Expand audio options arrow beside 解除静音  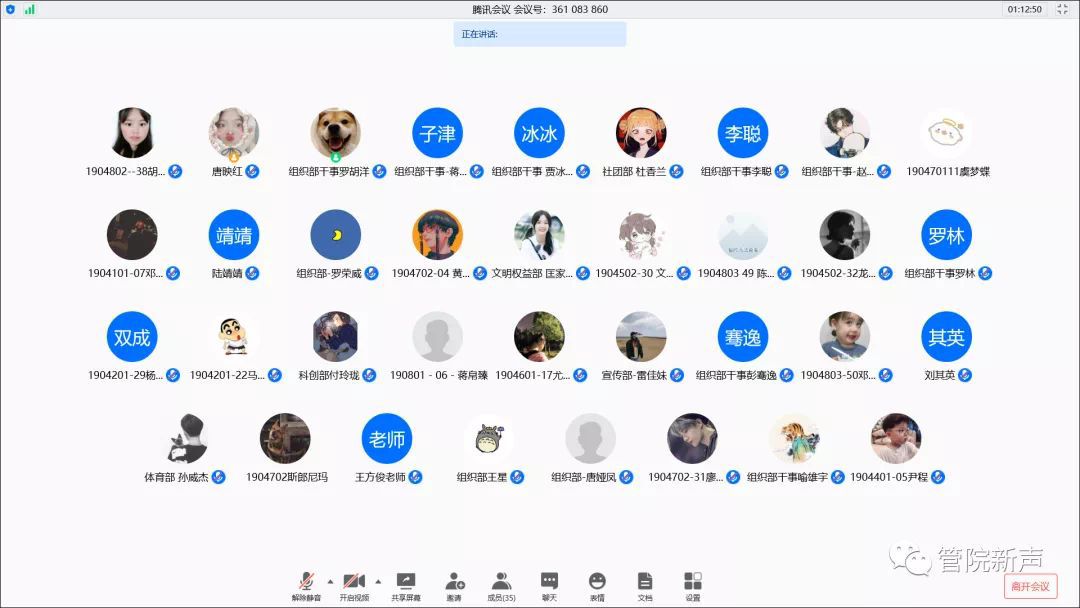330,580
